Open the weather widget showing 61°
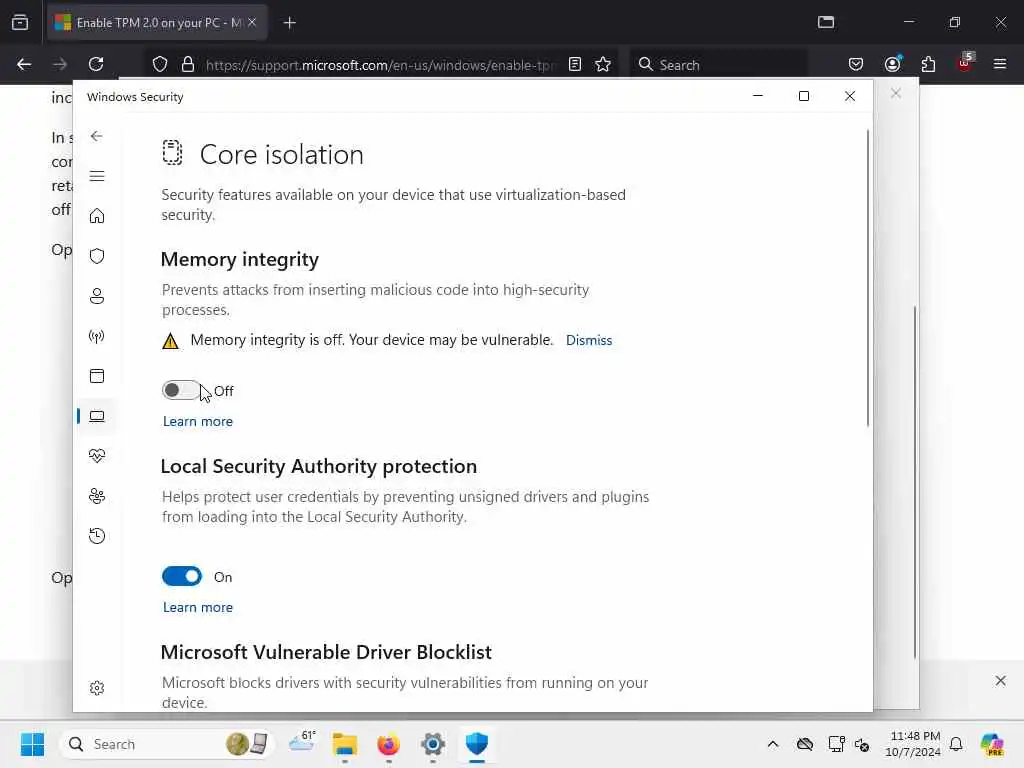This screenshot has height=768, width=1024. [x=302, y=743]
